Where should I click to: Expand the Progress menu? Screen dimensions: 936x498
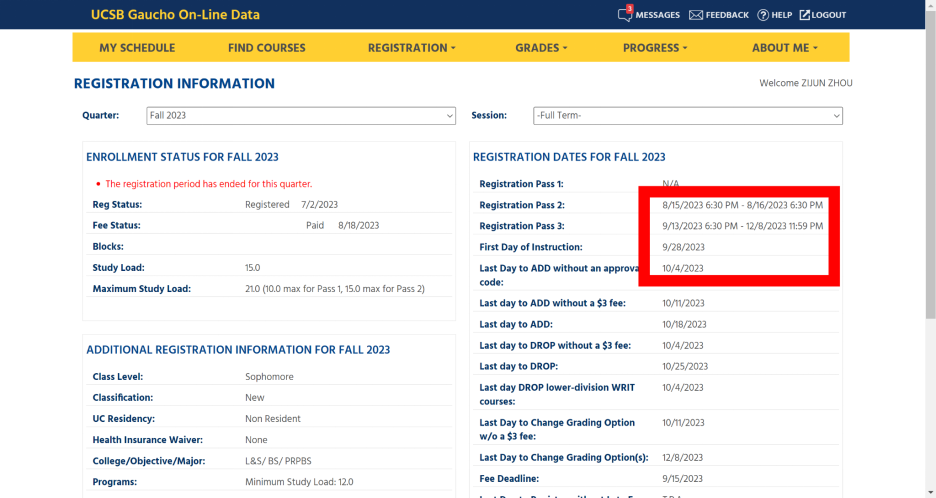[655, 48]
